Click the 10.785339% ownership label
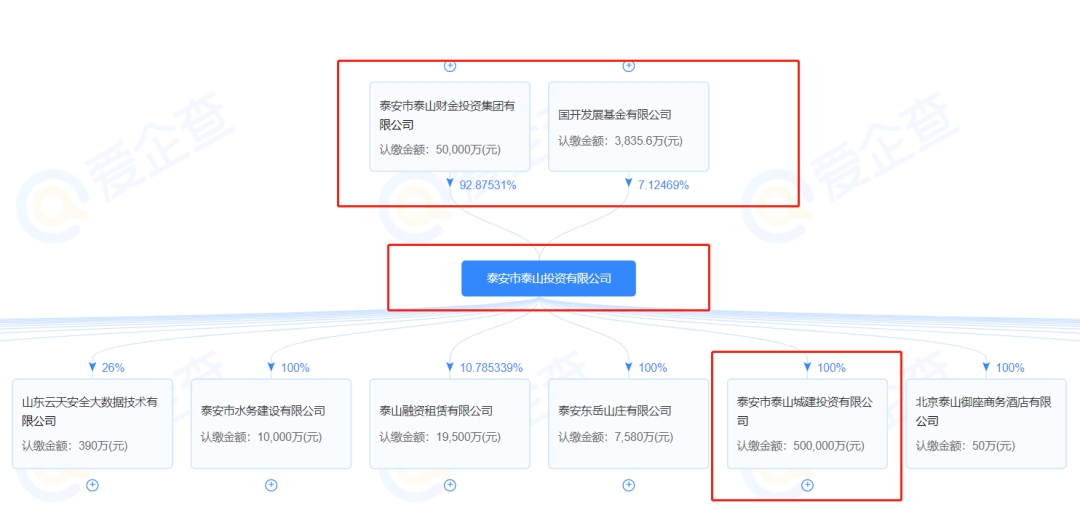This screenshot has height=521, width=1080. coord(491,368)
